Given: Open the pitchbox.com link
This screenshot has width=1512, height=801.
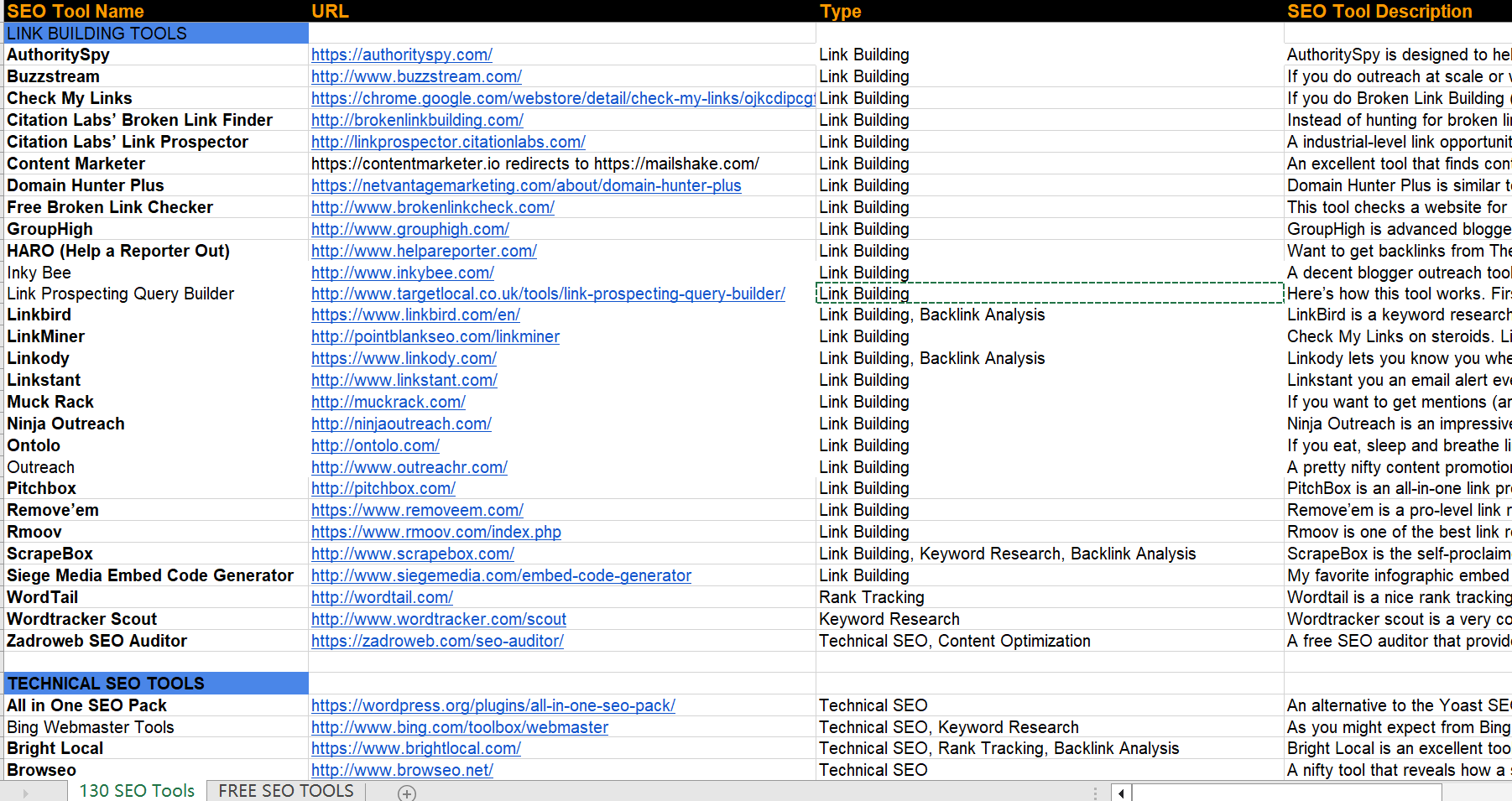Looking at the screenshot, I should tap(383, 488).
